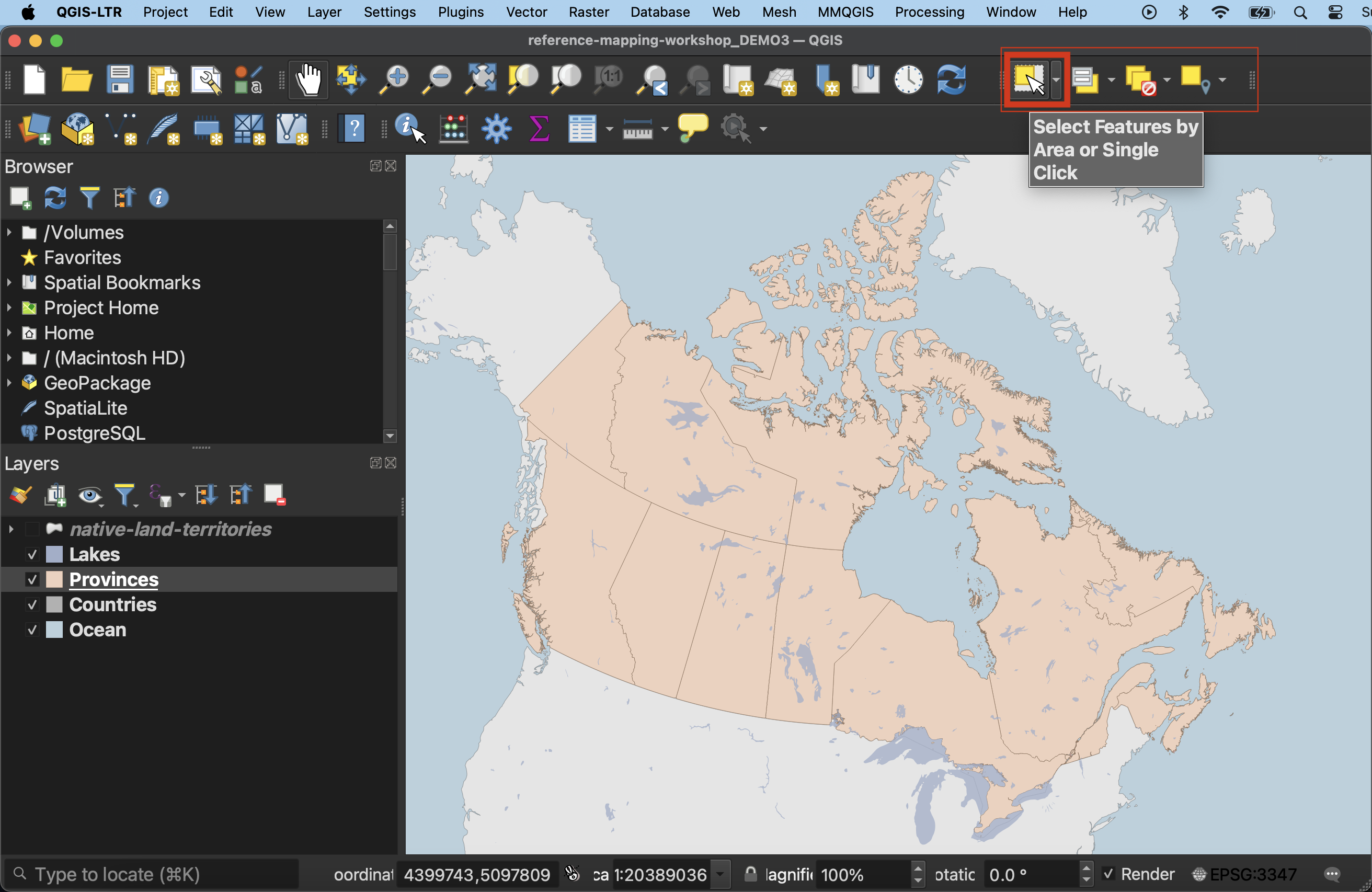This screenshot has height=892, width=1372.
Task: Open the attribute table icon
Action: click(581, 128)
